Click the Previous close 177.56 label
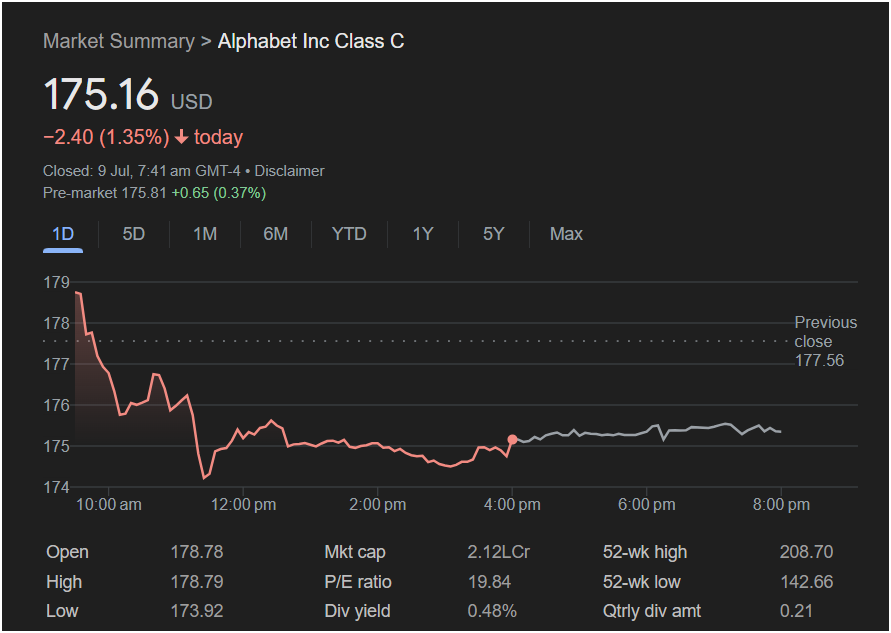Screen dimensions: 891x633 (x=825, y=341)
